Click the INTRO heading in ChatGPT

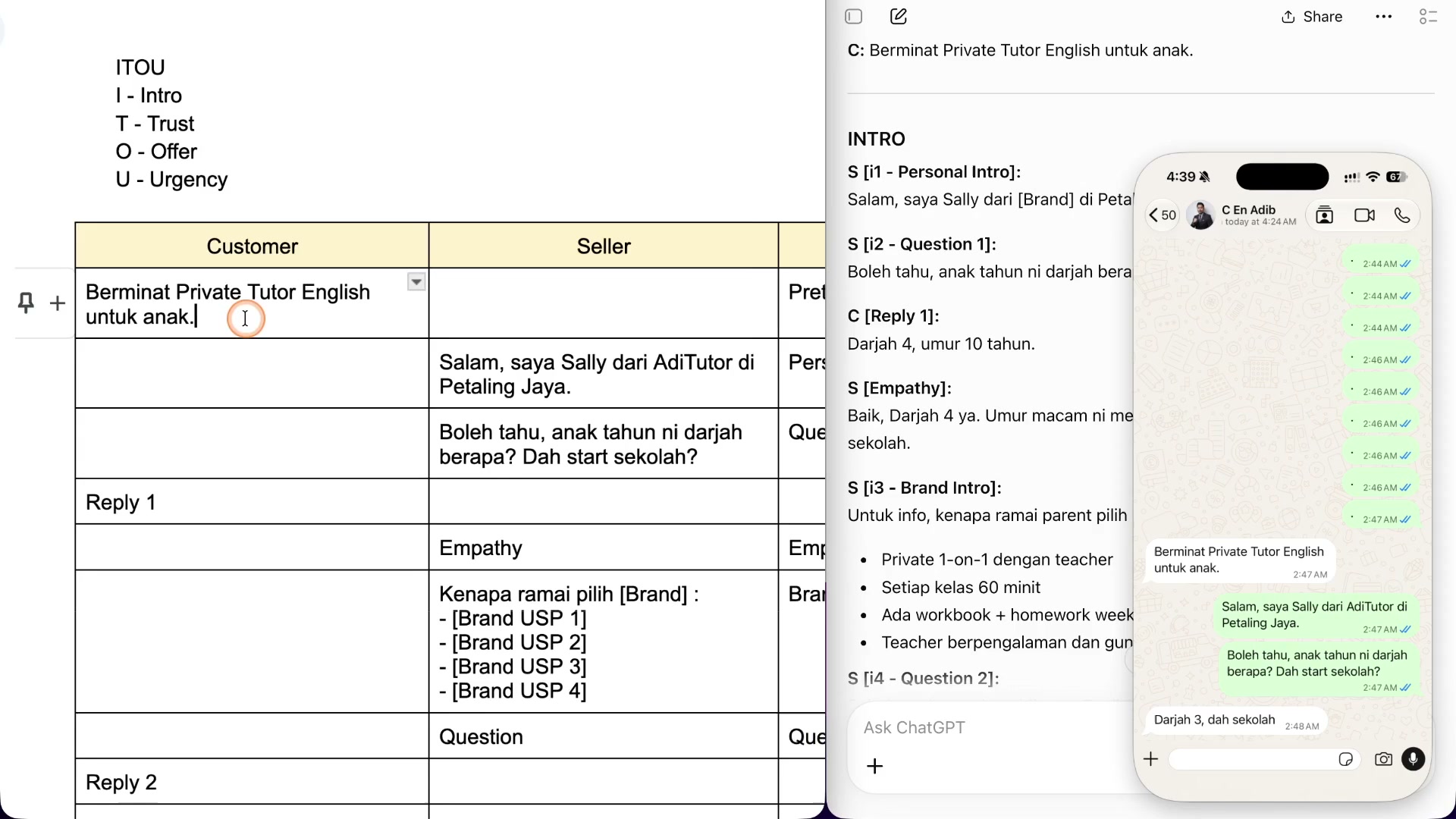pos(876,139)
